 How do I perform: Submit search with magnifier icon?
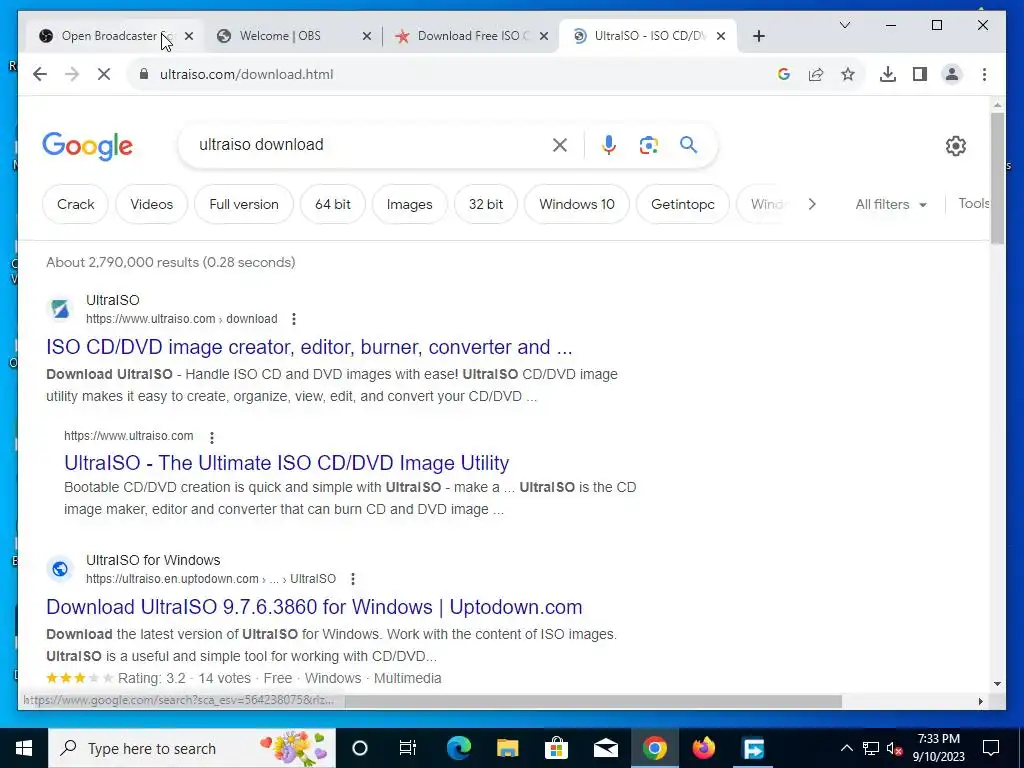tap(688, 144)
